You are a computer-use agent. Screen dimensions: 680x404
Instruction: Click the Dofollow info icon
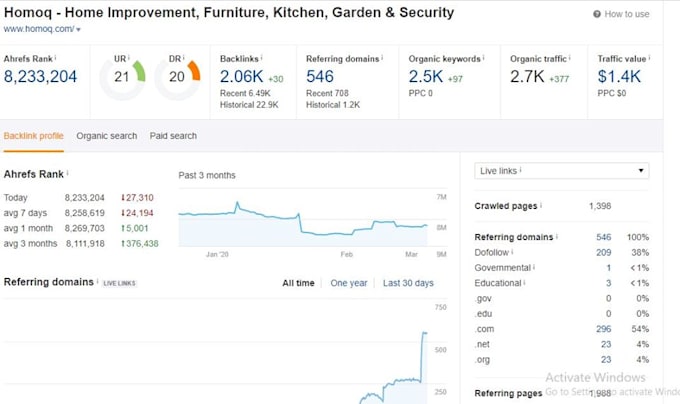[512, 251]
